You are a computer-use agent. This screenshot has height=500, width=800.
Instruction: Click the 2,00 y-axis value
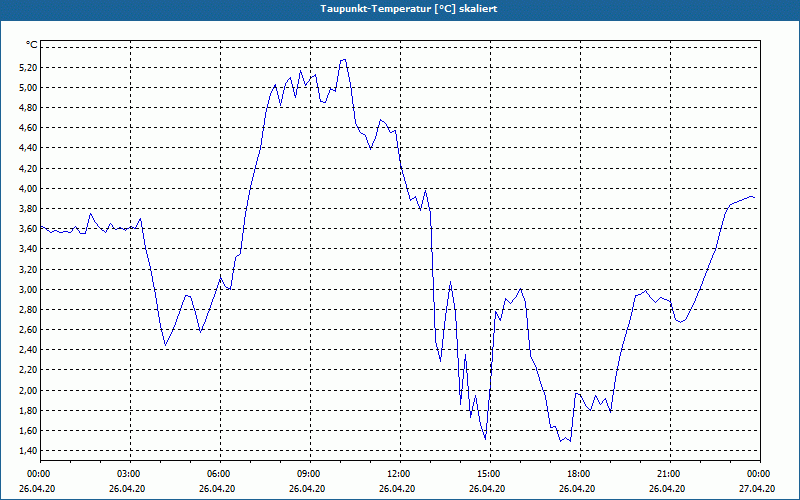pyautogui.click(x=28, y=391)
